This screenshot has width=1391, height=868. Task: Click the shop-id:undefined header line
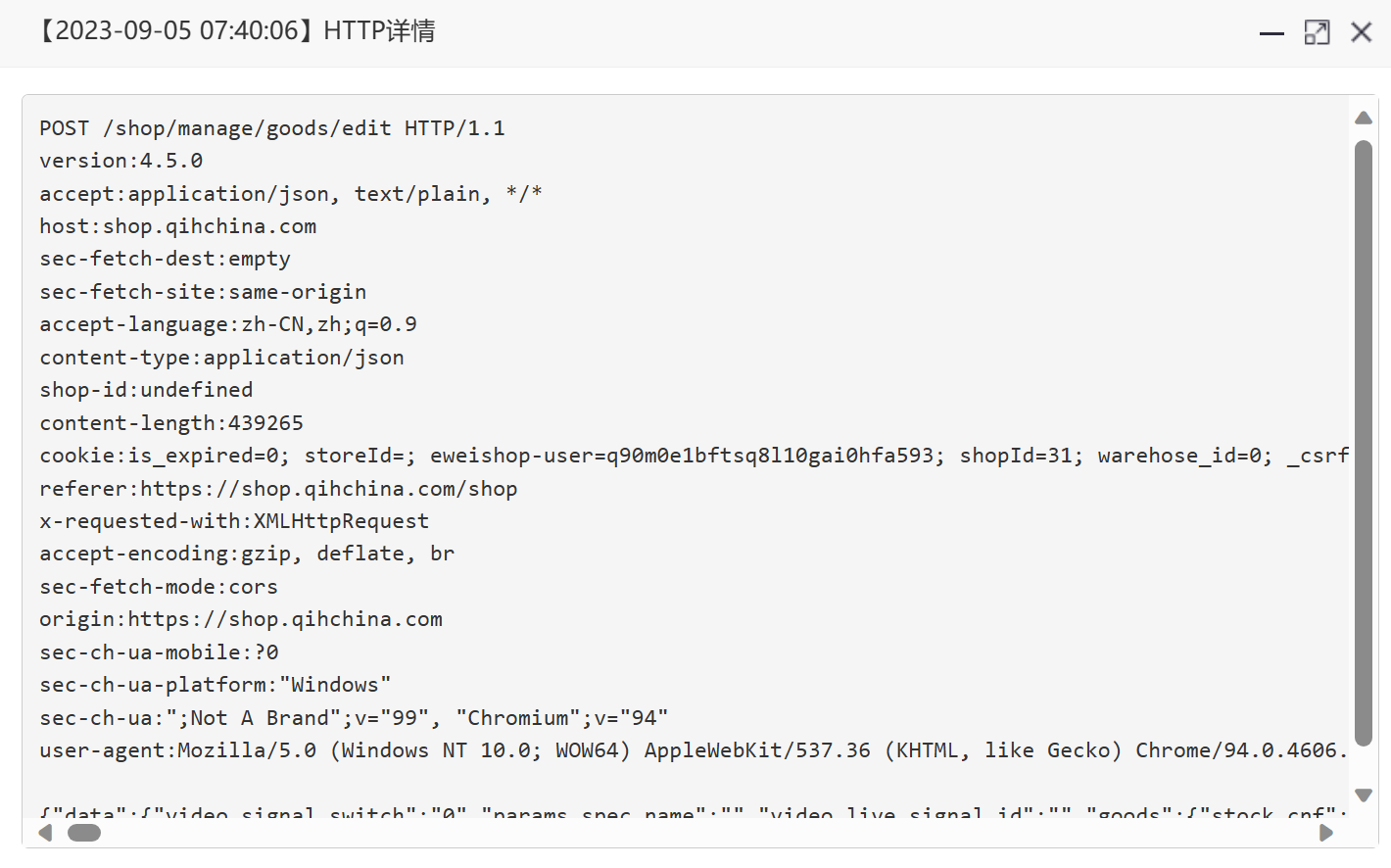(146, 390)
